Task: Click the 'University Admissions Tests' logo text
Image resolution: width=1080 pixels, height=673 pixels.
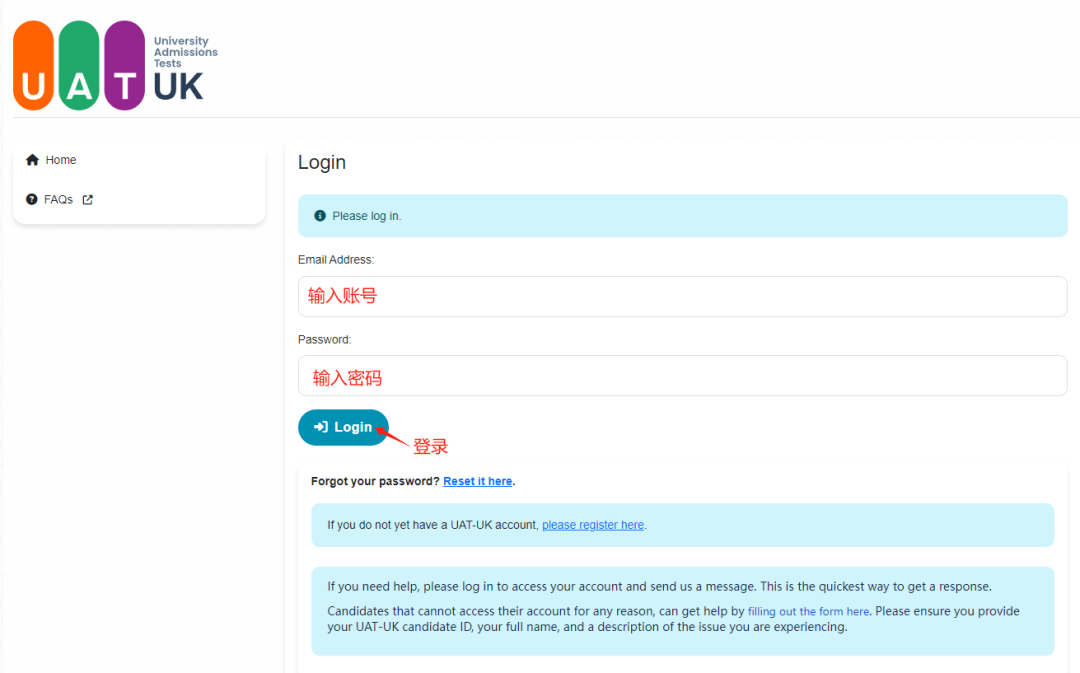Action: (184, 52)
